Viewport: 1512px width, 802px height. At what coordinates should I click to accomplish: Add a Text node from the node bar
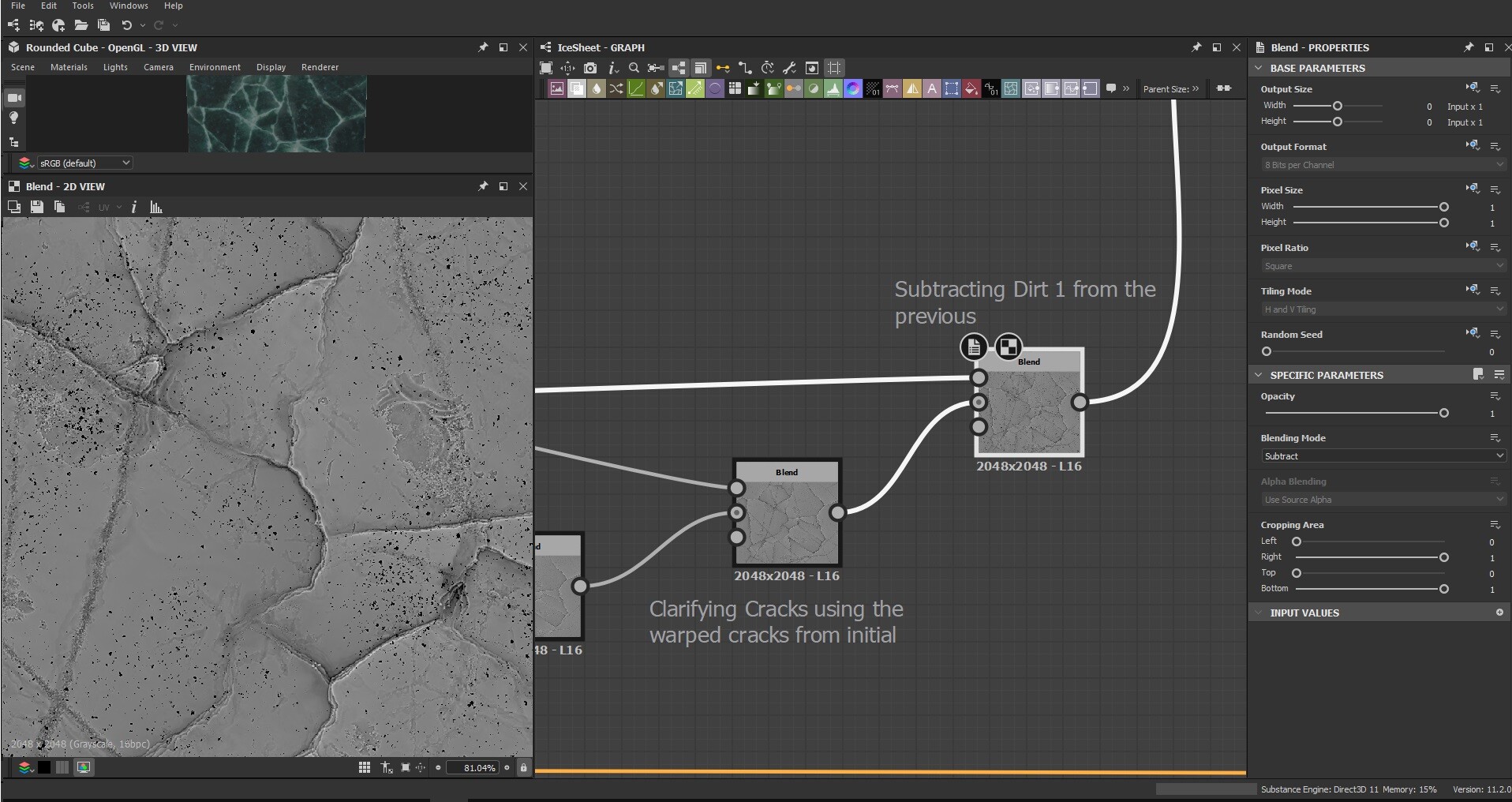931,89
